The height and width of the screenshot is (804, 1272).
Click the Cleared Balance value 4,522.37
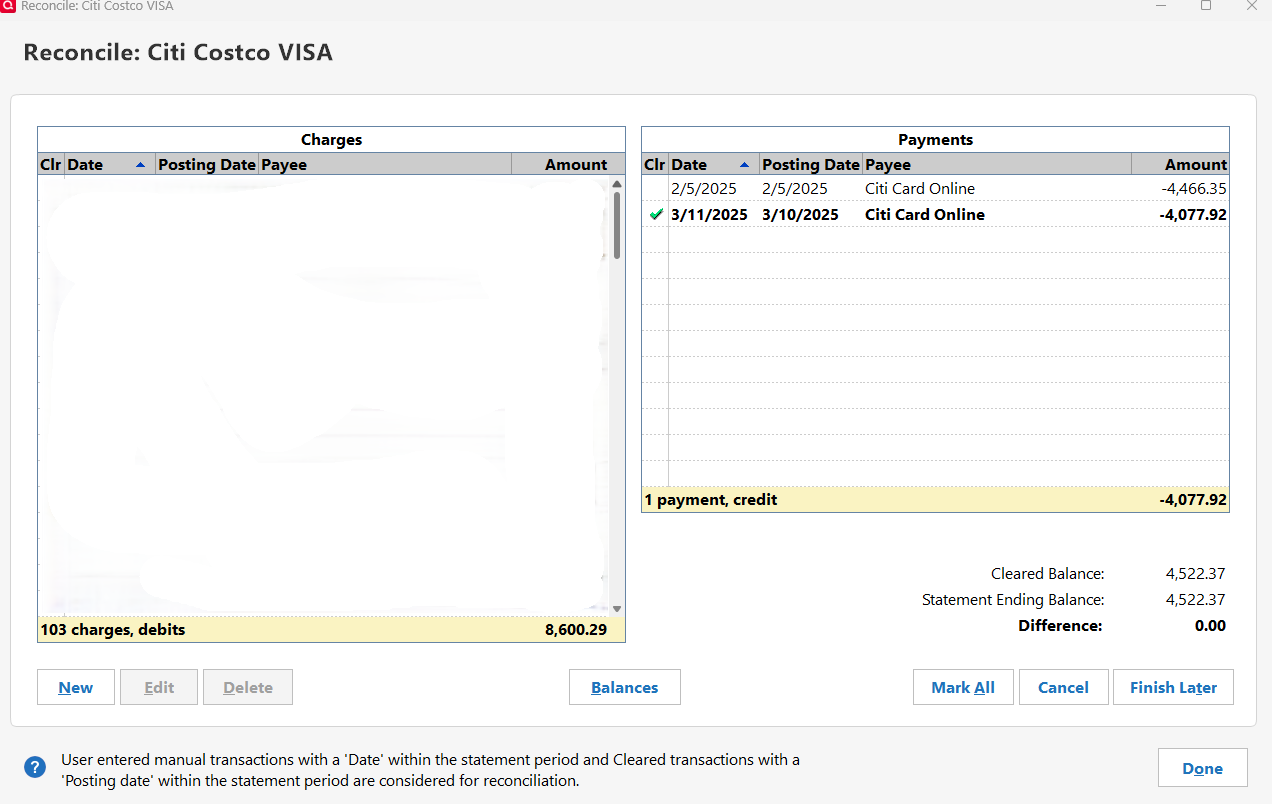1195,573
